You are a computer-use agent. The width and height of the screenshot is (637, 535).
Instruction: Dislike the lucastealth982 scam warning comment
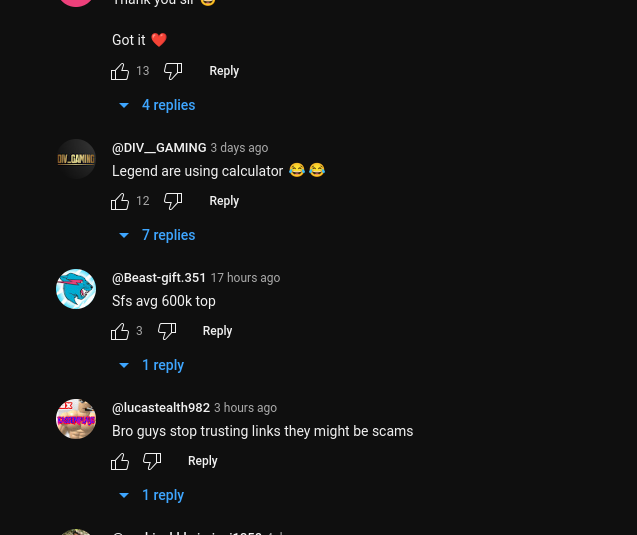point(152,461)
